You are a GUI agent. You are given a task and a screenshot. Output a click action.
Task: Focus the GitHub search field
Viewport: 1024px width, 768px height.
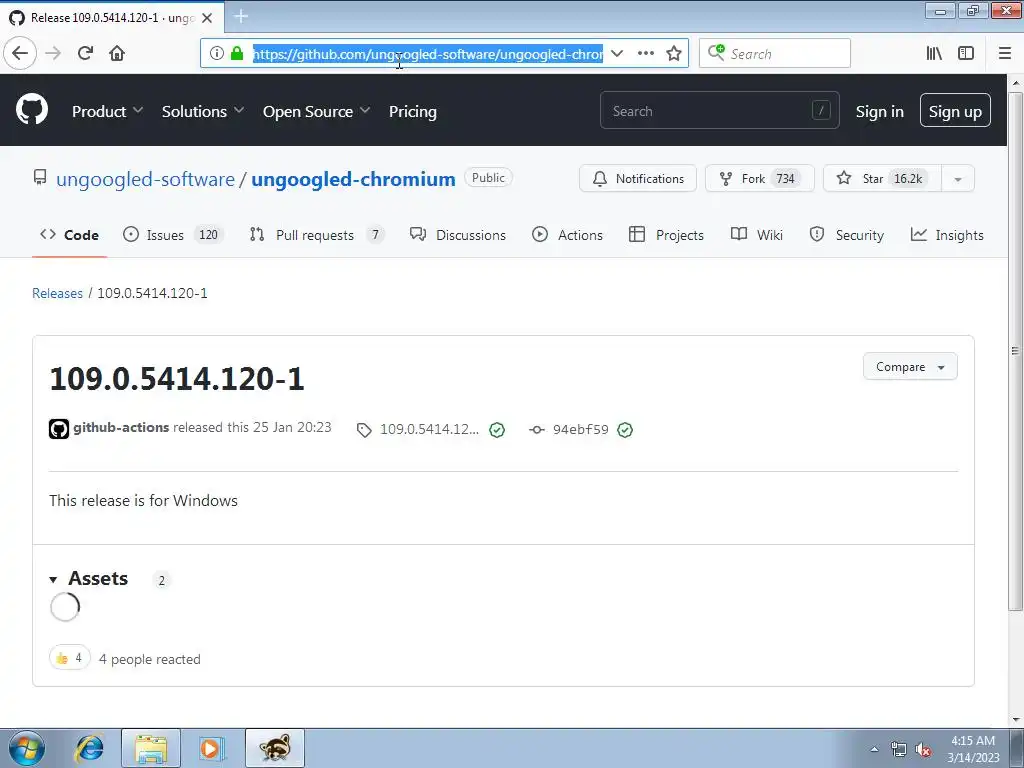coord(719,110)
